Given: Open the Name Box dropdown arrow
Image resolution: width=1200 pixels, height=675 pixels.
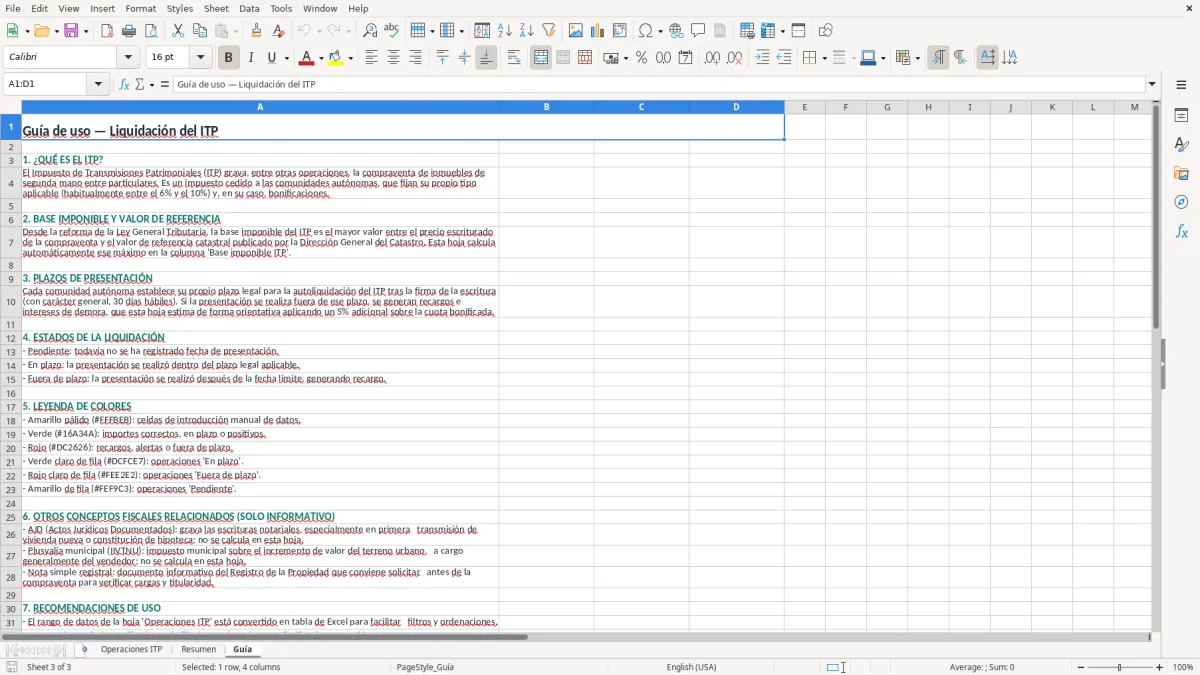Looking at the screenshot, I should [x=99, y=85].
